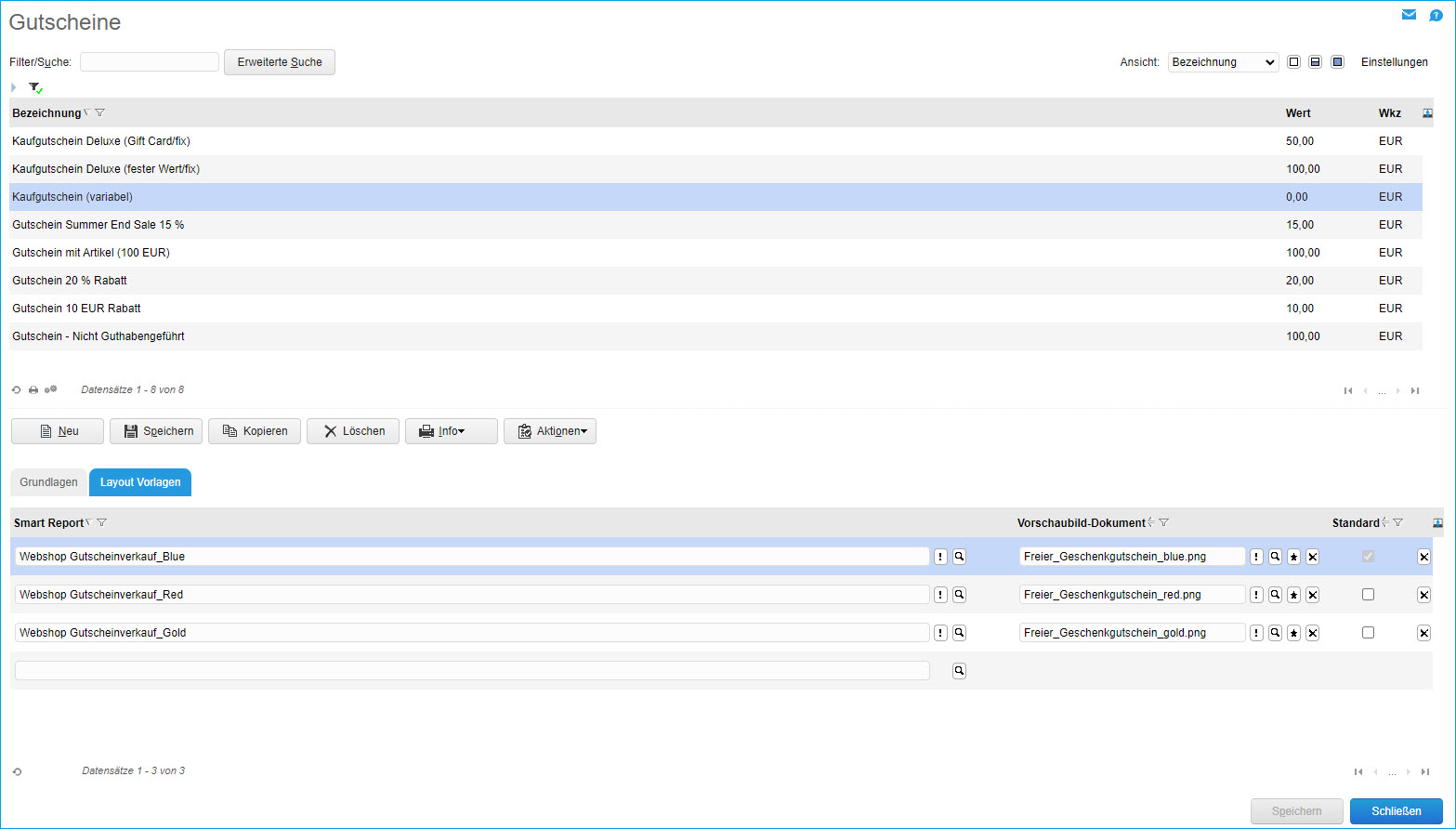Open the Ansicht dropdown

(1223, 62)
